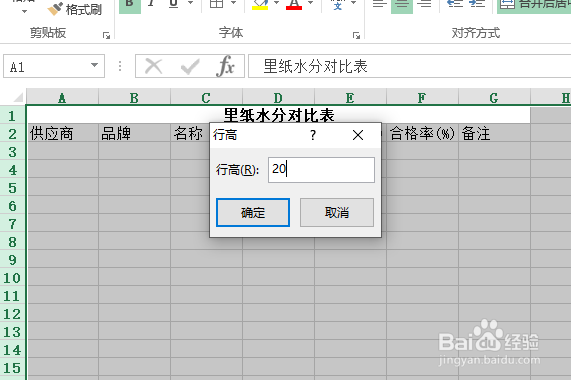Select column E header

tap(350, 98)
